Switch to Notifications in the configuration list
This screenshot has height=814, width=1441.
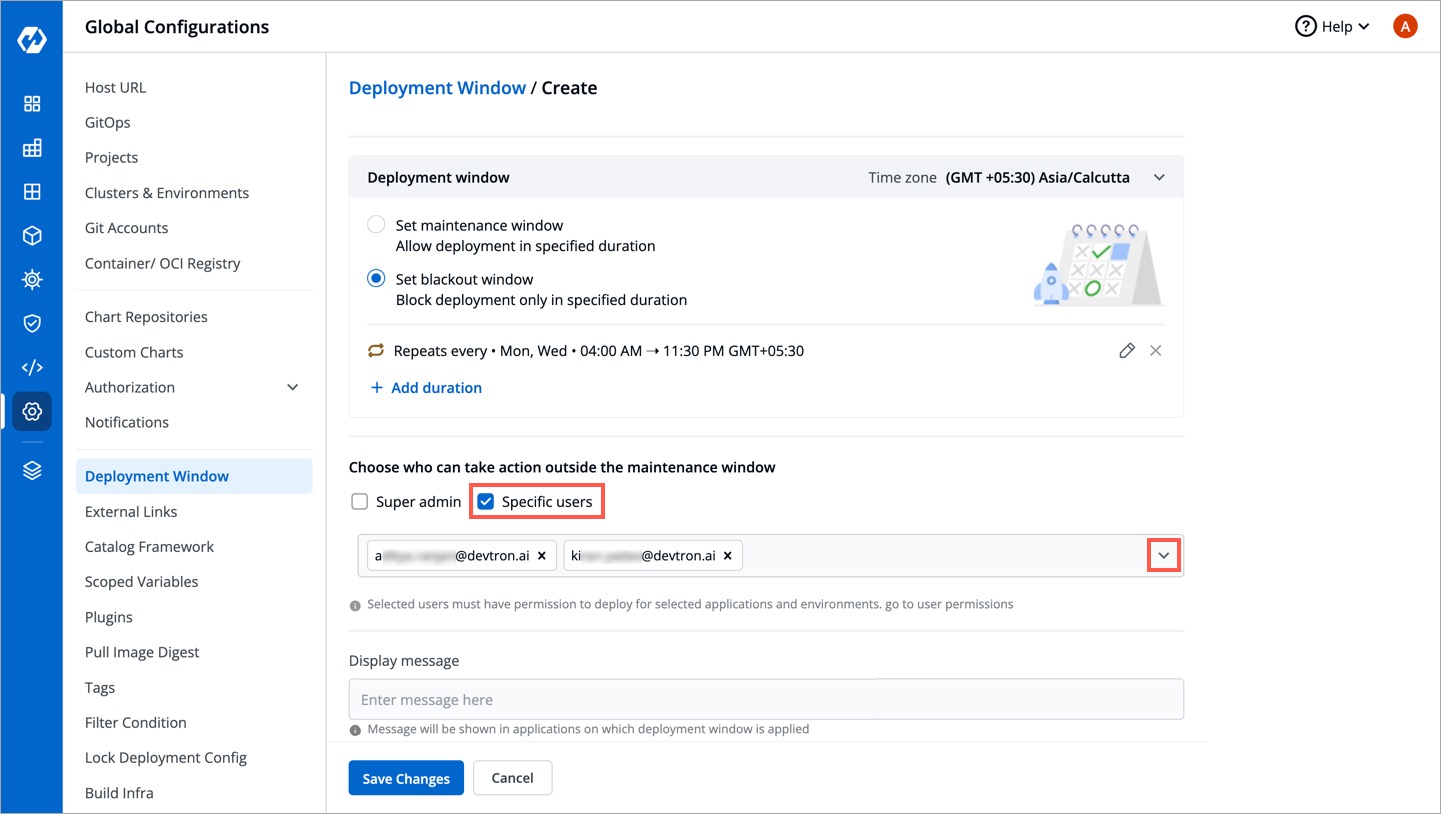click(x=126, y=421)
